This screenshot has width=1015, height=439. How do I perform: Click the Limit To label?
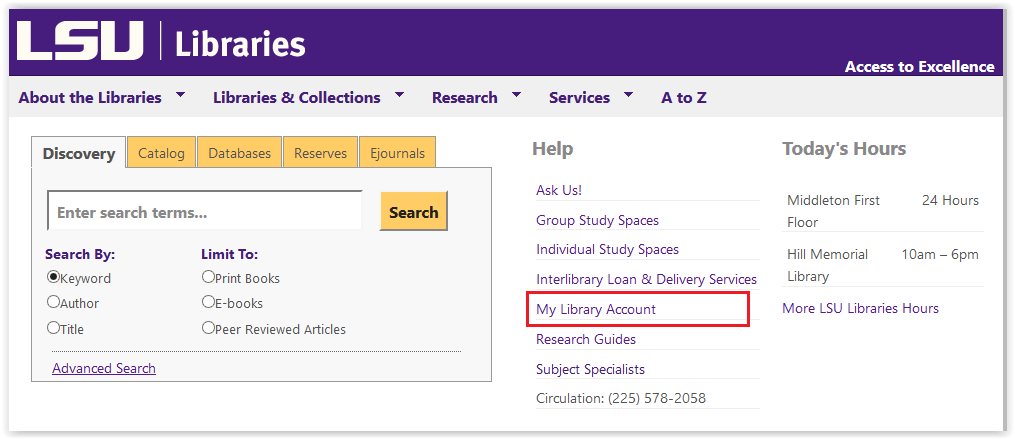pos(229,254)
